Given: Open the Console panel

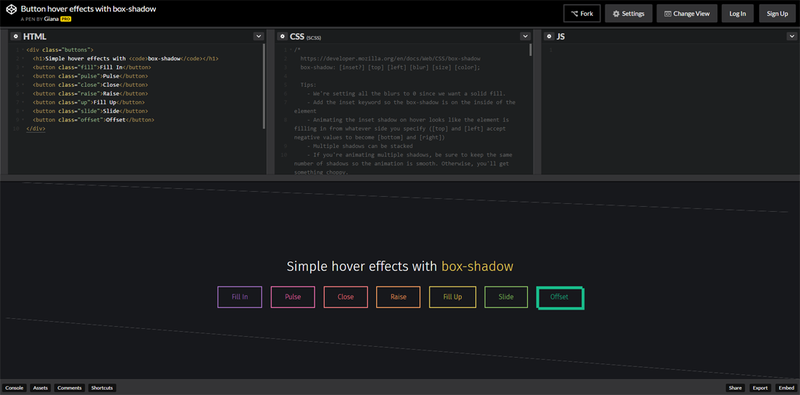Looking at the screenshot, I should (x=14, y=388).
